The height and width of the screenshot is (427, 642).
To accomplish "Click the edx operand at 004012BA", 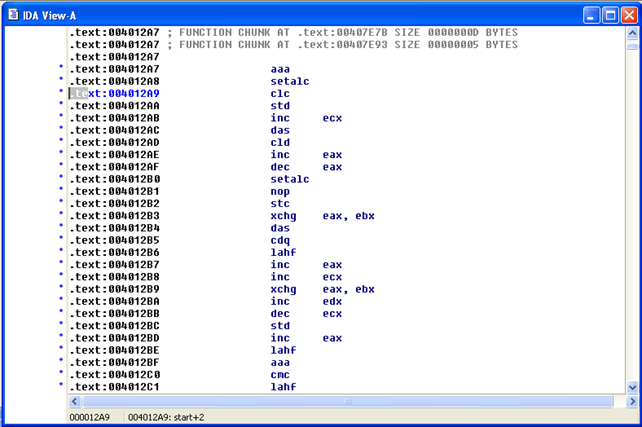I will [333, 301].
